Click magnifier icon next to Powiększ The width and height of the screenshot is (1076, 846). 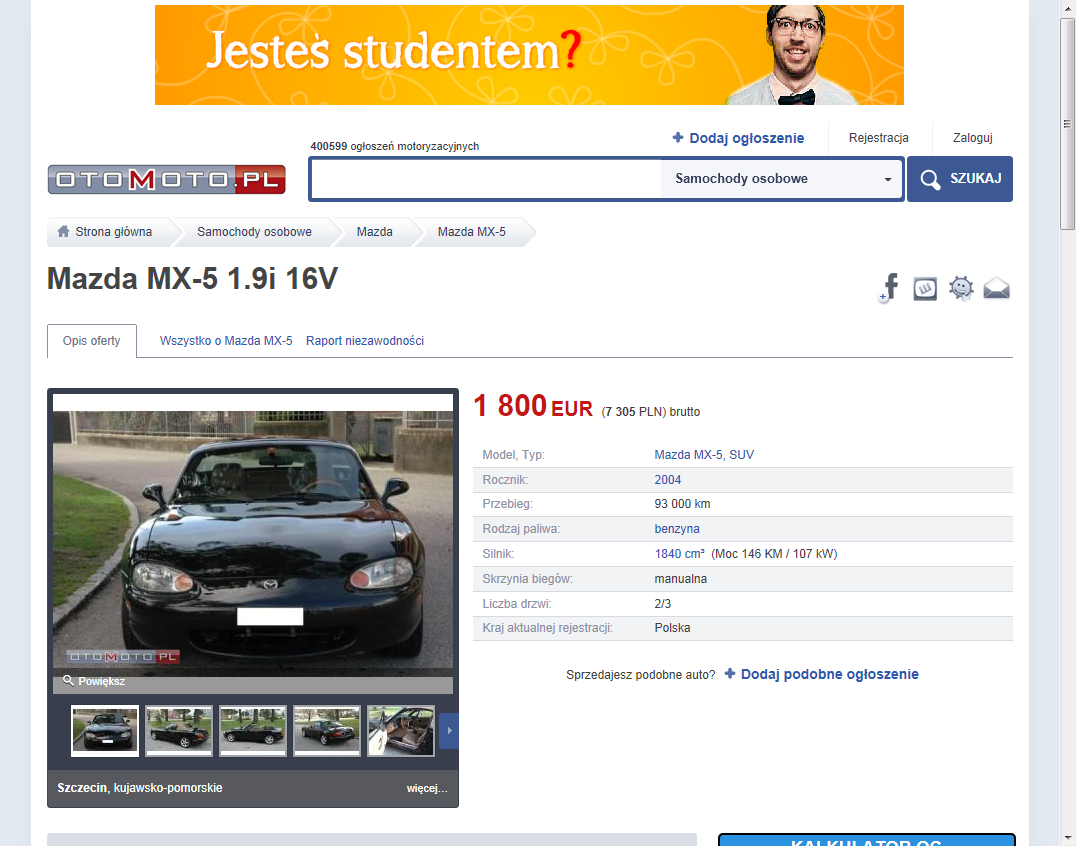(x=68, y=680)
